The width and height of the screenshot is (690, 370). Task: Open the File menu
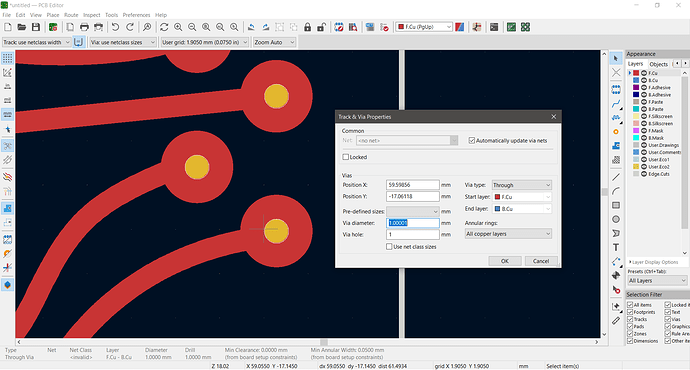[7, 15]
